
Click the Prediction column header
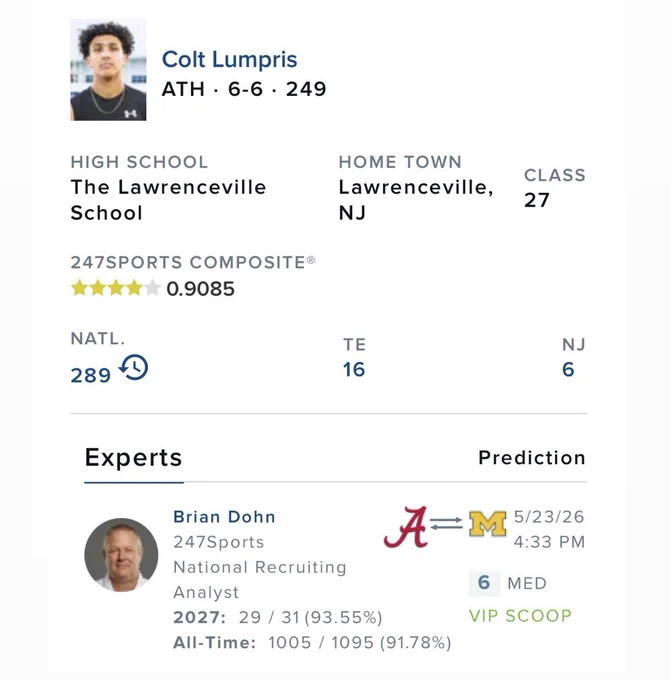pos(532,458)
